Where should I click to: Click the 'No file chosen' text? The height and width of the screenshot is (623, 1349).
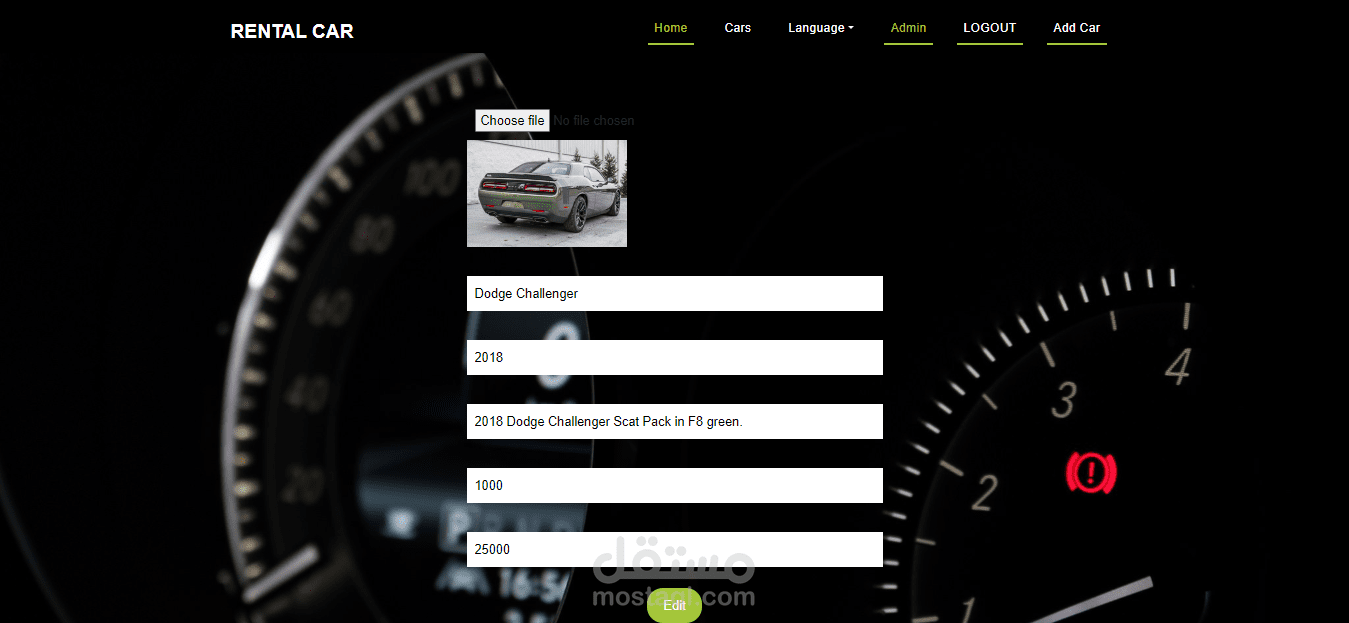594,121
